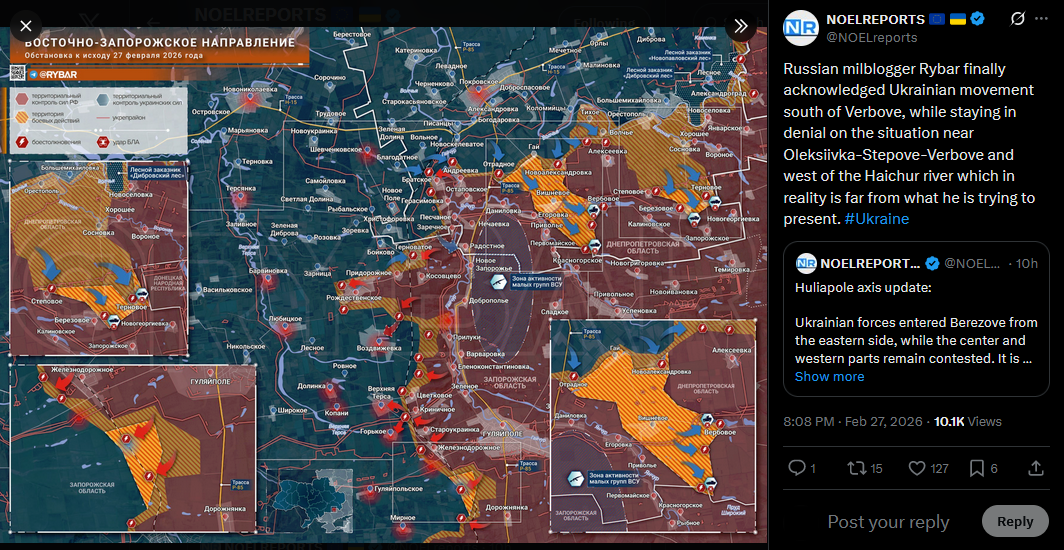The image size is (1064, 550).
Task: Click the Ukraine locator minimap inset
Action: coord(307,500)
